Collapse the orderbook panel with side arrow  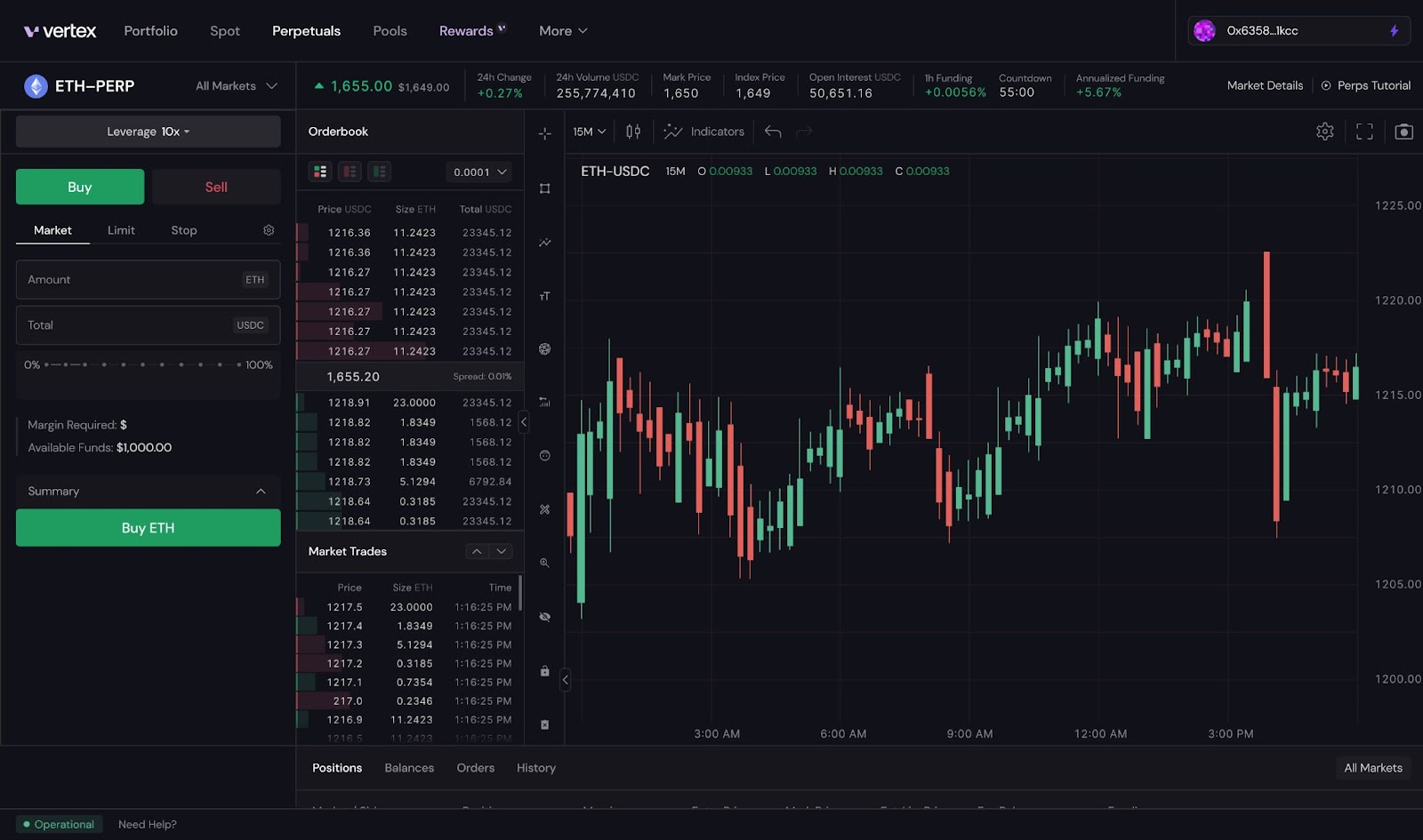(x=524, y=422)
